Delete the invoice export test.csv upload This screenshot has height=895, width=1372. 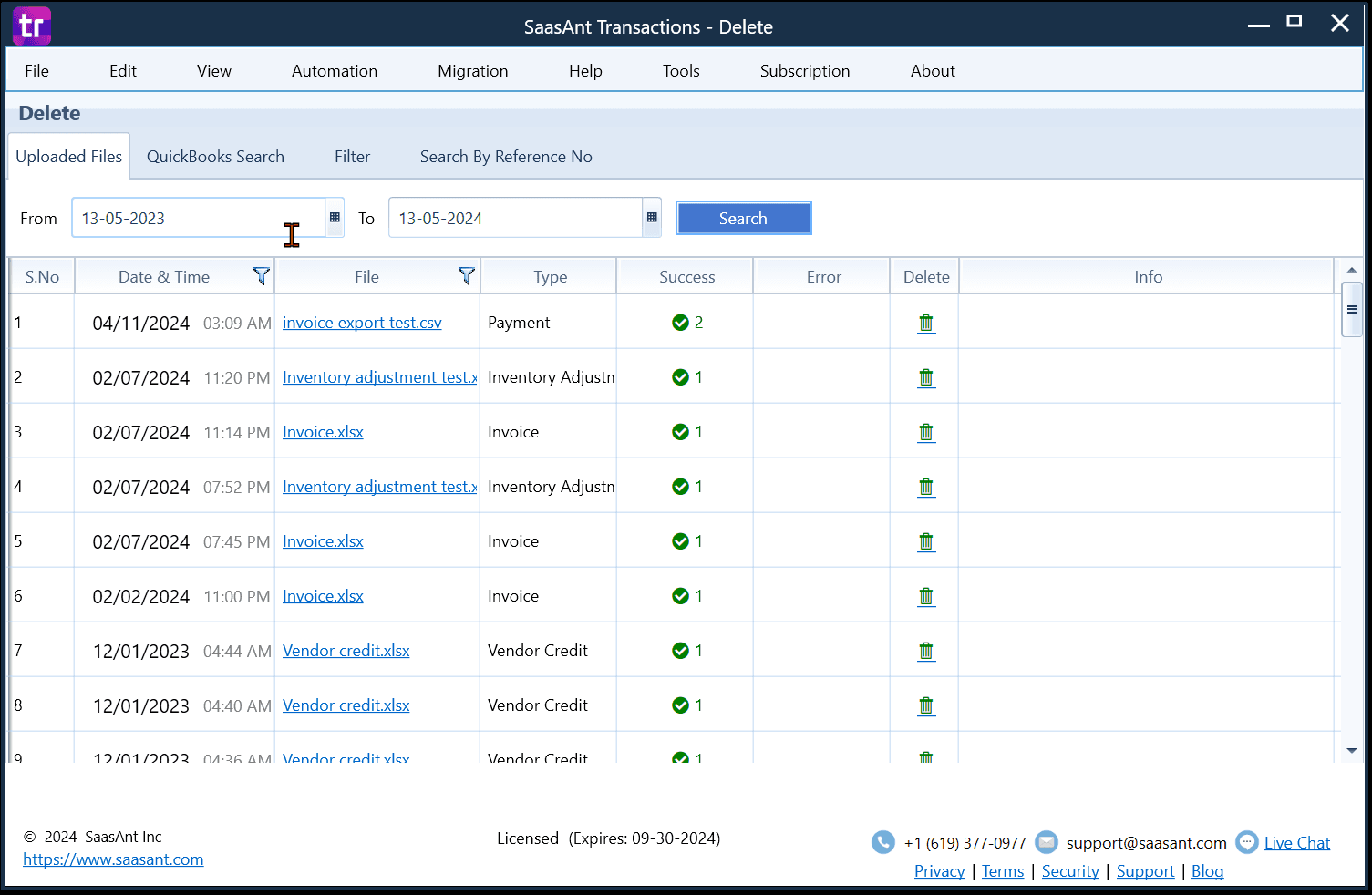(926, 323)
